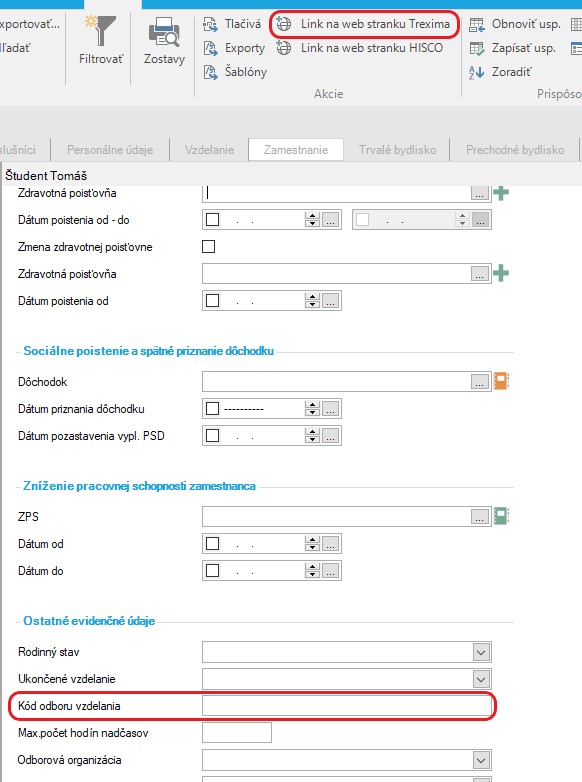
Task: Enable the Dátum priznania dôchodku date checkbox
Action: point(212,408)
